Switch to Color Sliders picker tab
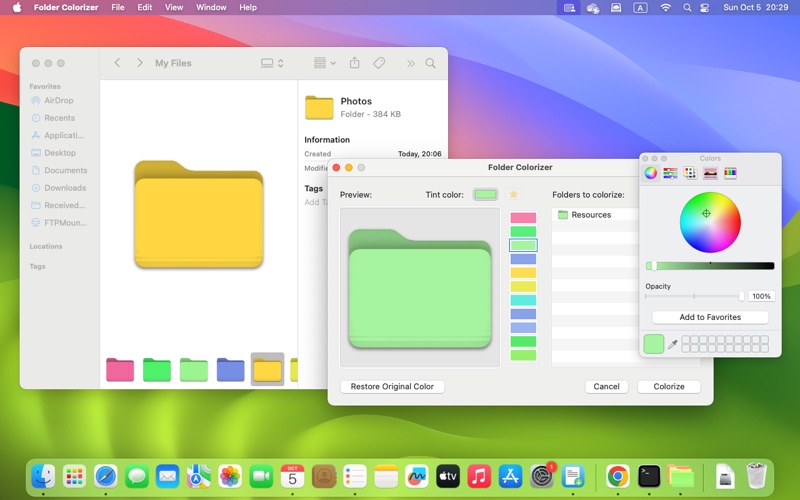 click(x=670, y=173)
